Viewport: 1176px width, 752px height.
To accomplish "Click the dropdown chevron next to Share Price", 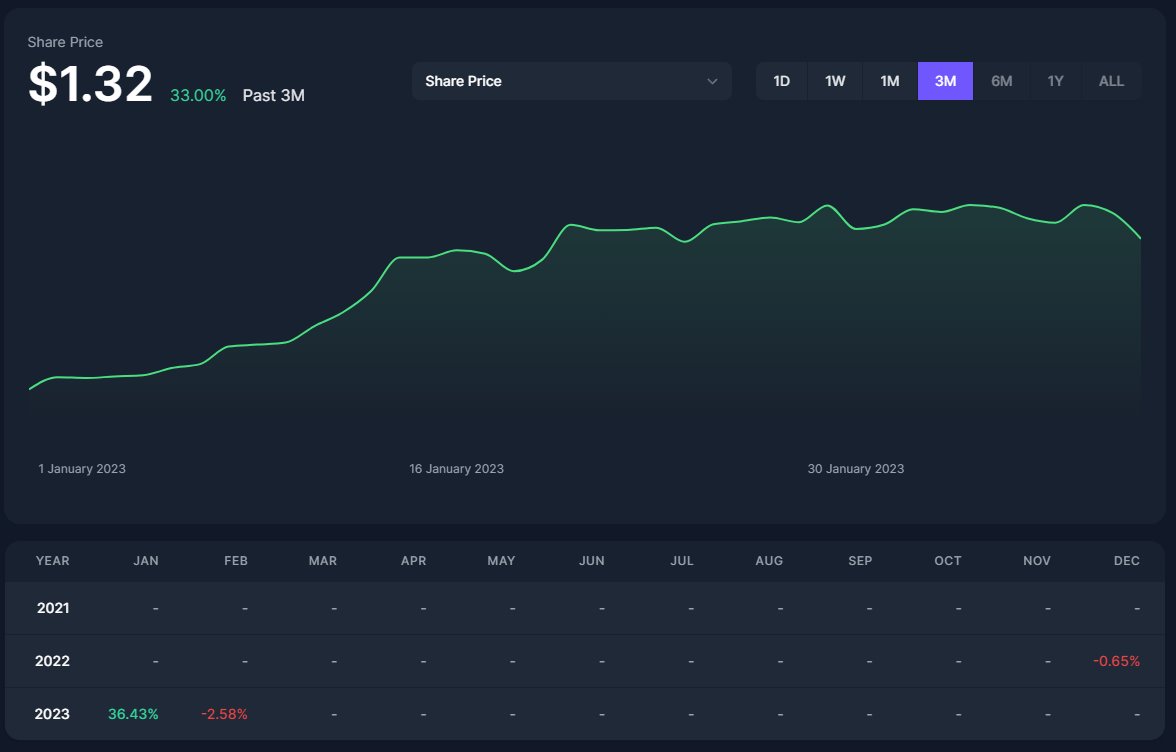I will click(712, 81).
